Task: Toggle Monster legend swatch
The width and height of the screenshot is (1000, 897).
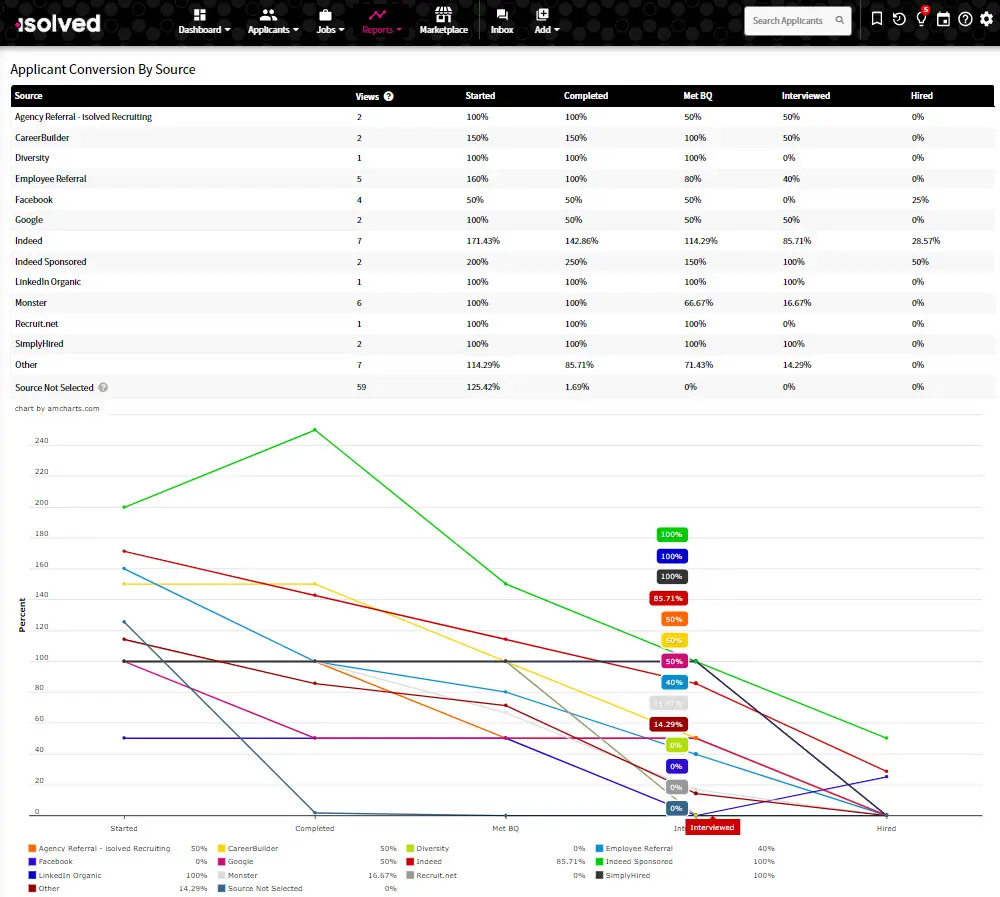Action: 221,875
